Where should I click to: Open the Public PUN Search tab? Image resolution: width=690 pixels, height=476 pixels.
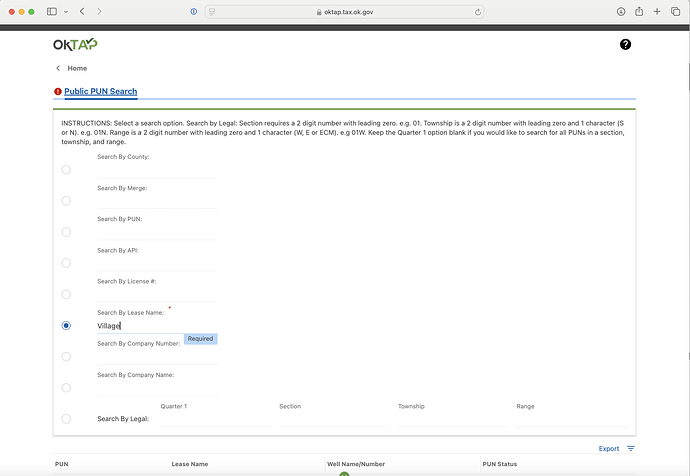[x=101, y=92]
